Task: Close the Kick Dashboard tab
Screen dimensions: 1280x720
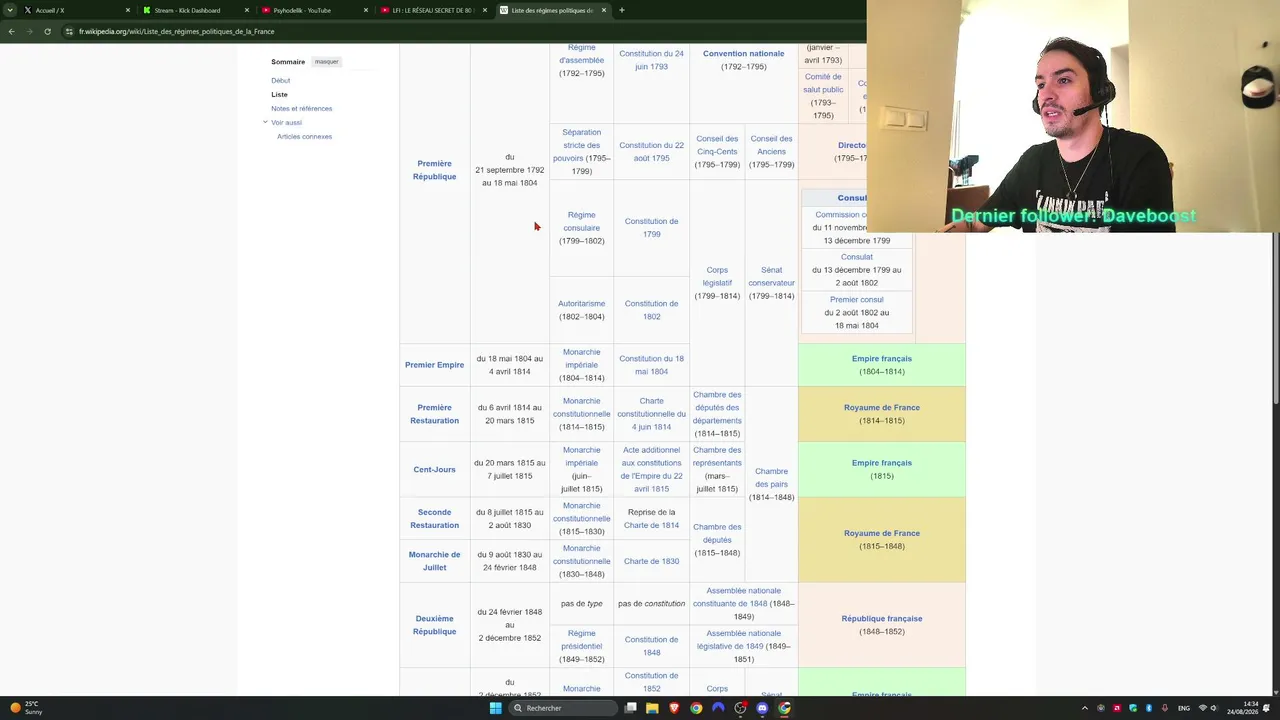Action: pos(247,10)
